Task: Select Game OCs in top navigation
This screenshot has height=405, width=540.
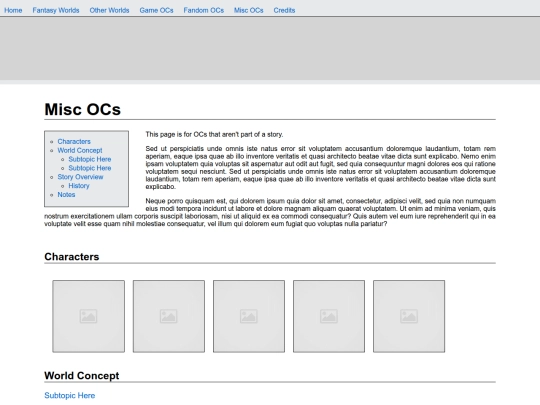Action: (x=156, y=10)
